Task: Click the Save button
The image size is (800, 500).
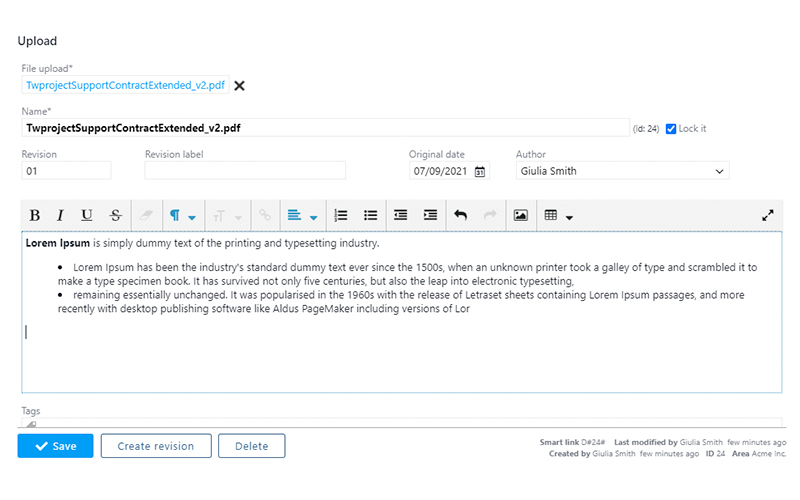Action: point(55,446)
